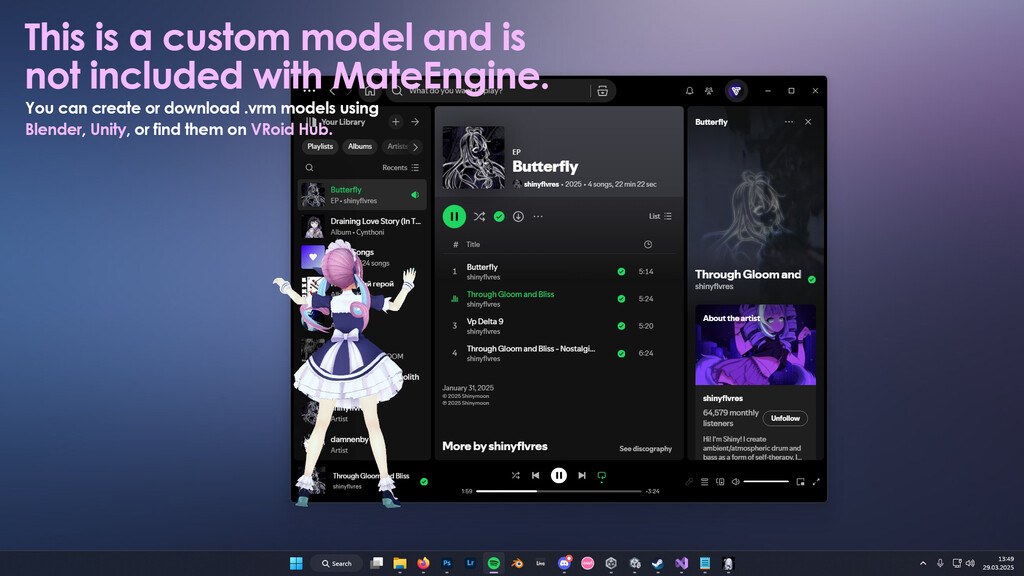Toggle saved checkmark for the Butterfly EP

(499, 216)
